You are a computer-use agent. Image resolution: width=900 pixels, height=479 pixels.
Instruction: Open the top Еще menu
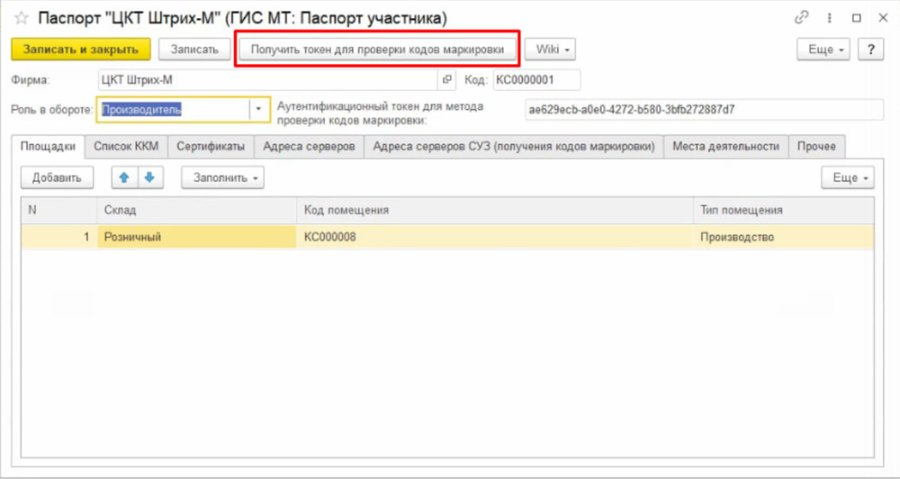823,49
